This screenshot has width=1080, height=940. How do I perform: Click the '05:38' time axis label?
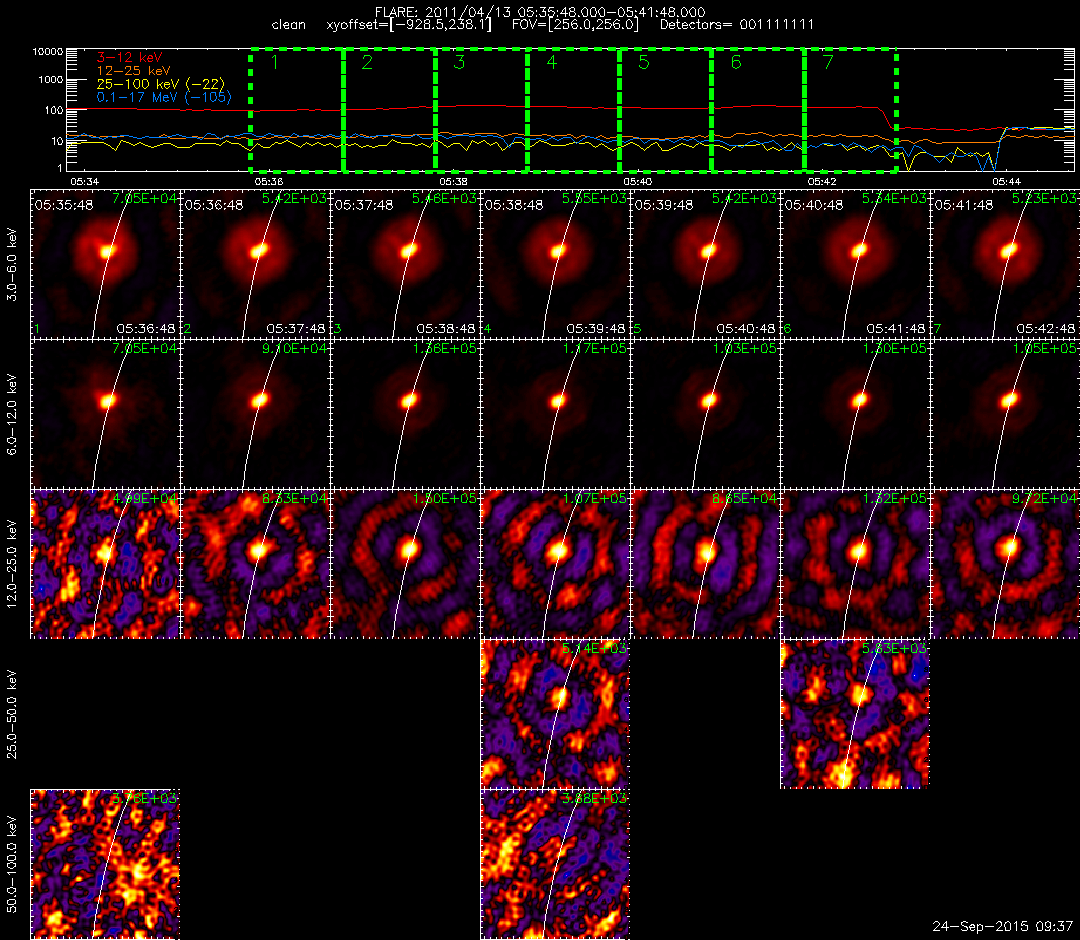(x=453, y=182)
